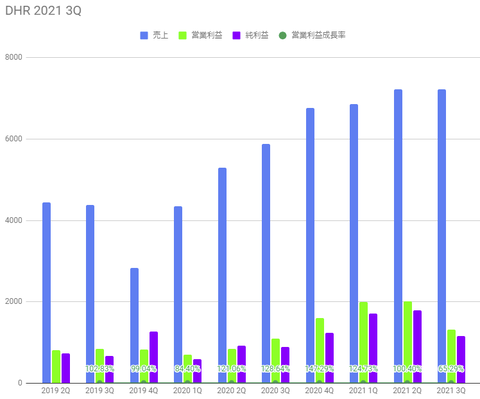
Task: Select the blue sales bar for 2020 1Q
Action: pos(178,295)
